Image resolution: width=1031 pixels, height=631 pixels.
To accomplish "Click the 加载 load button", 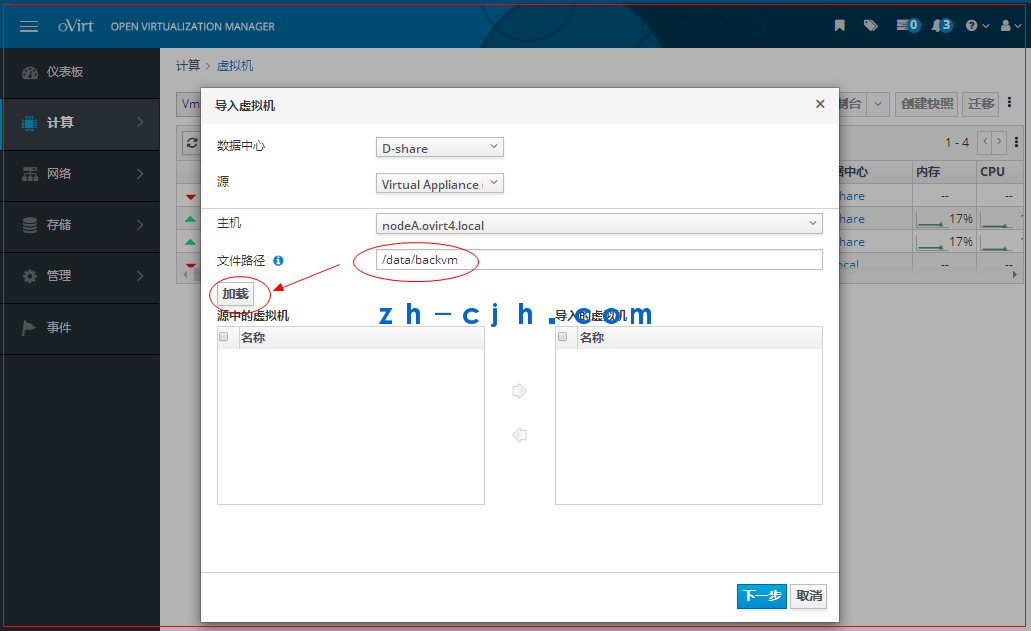I will click(235, 294).
